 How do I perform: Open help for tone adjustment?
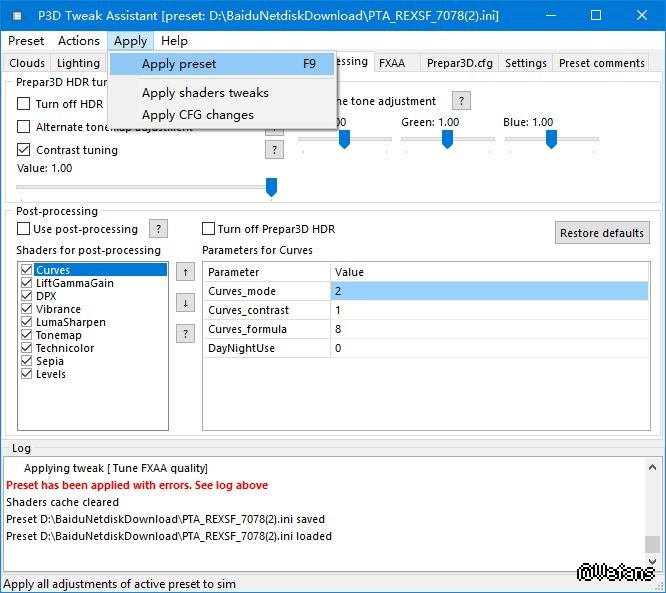(x=461, y=101)
